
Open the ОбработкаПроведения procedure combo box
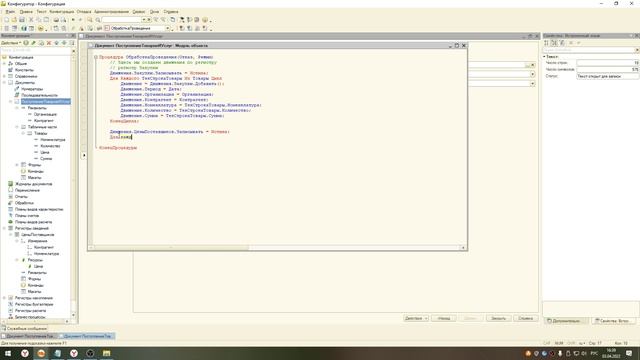137,28
